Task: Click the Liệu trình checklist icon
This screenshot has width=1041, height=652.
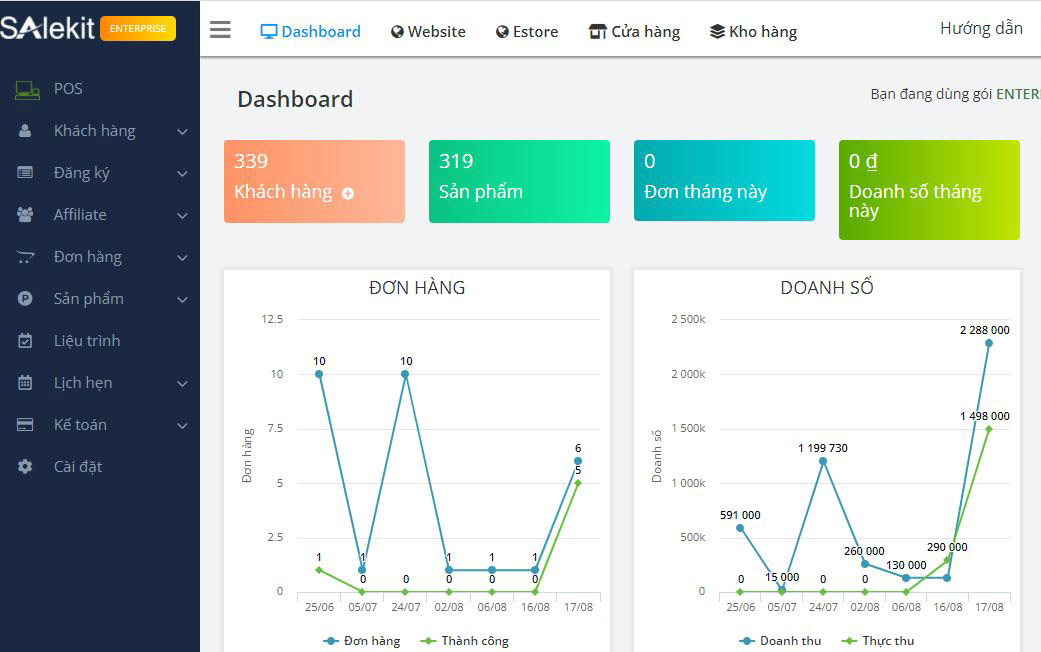Action: (x=26, y=341)
